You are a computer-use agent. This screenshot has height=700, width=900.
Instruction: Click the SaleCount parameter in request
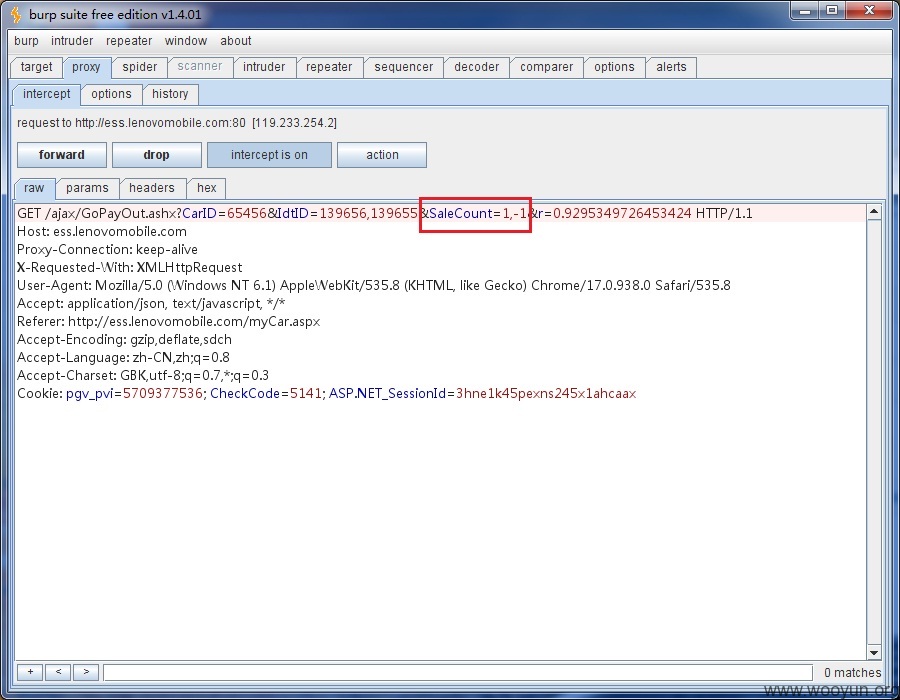(x=478, y=213)
